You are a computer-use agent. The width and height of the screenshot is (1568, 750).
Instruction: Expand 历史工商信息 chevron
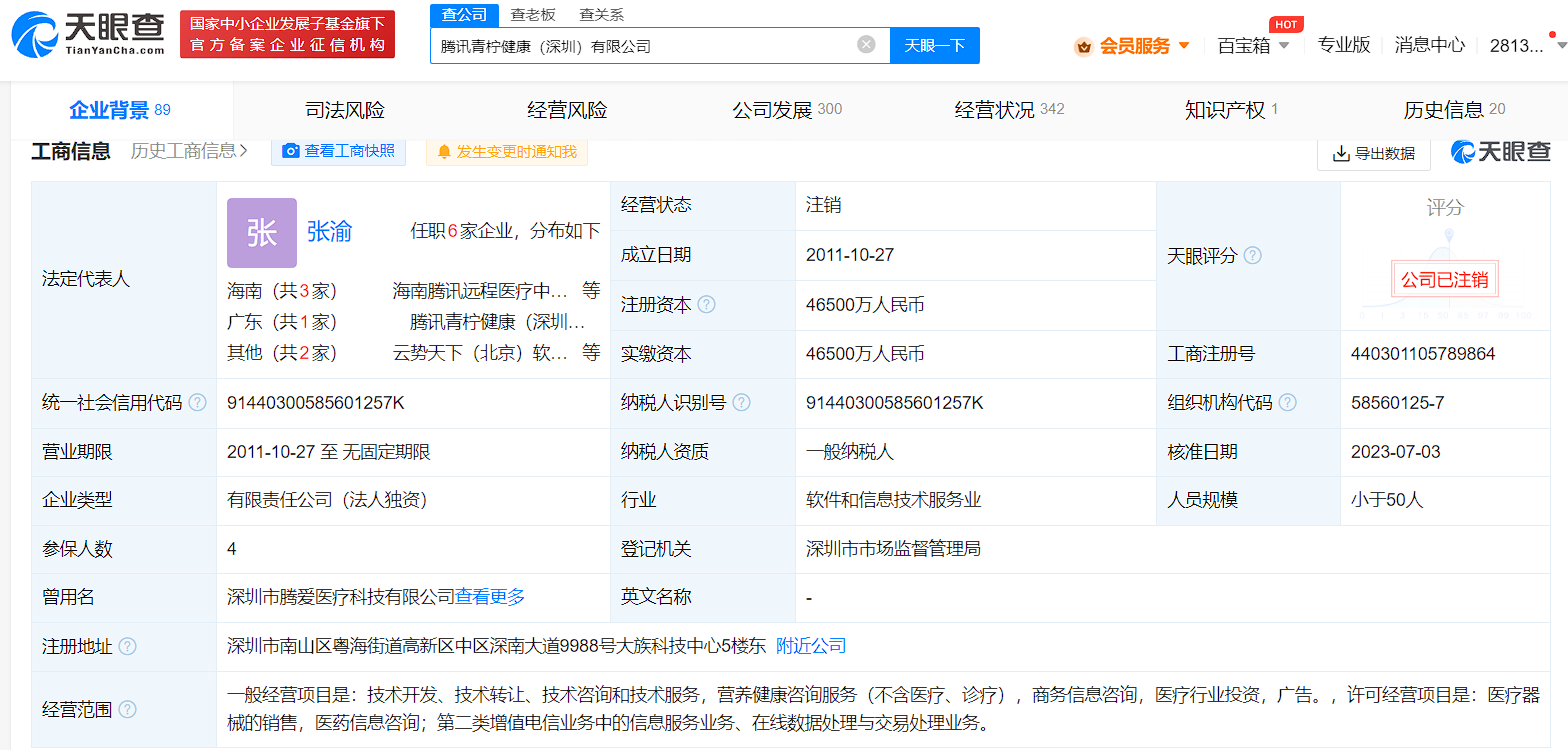[243, 151]
